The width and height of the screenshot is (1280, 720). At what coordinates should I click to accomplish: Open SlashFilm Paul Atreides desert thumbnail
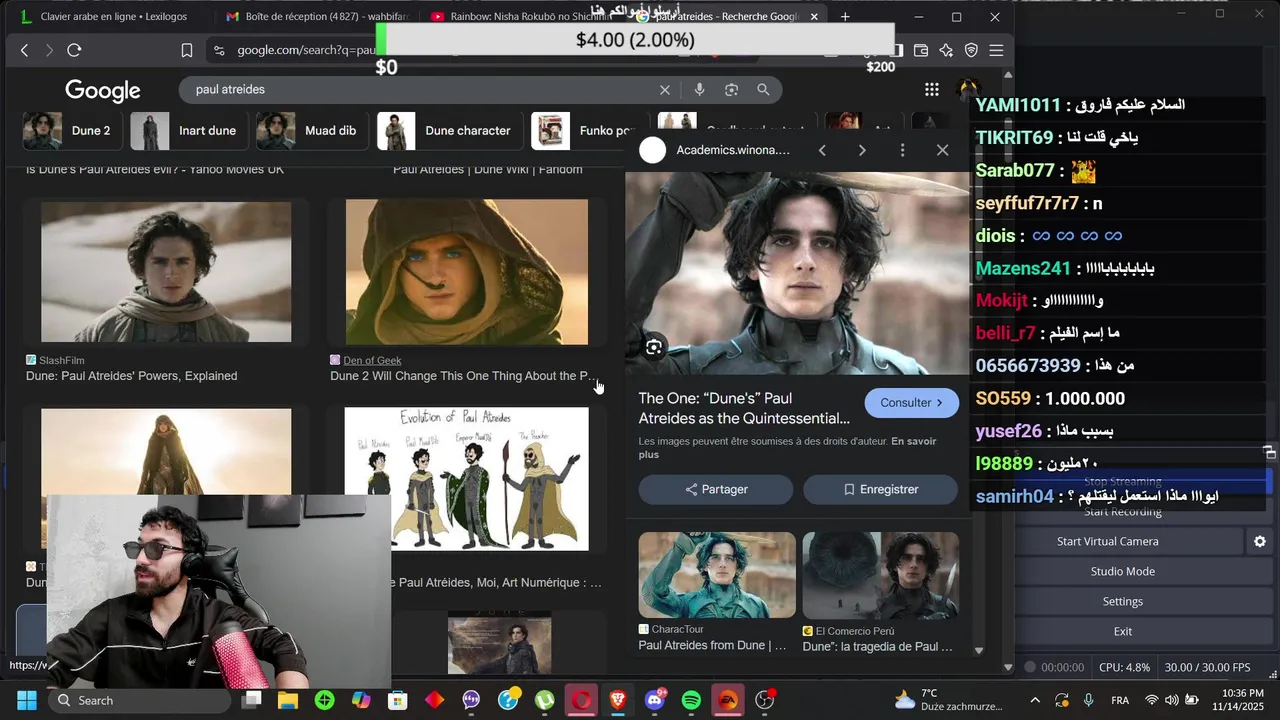(x=166, y=272)
